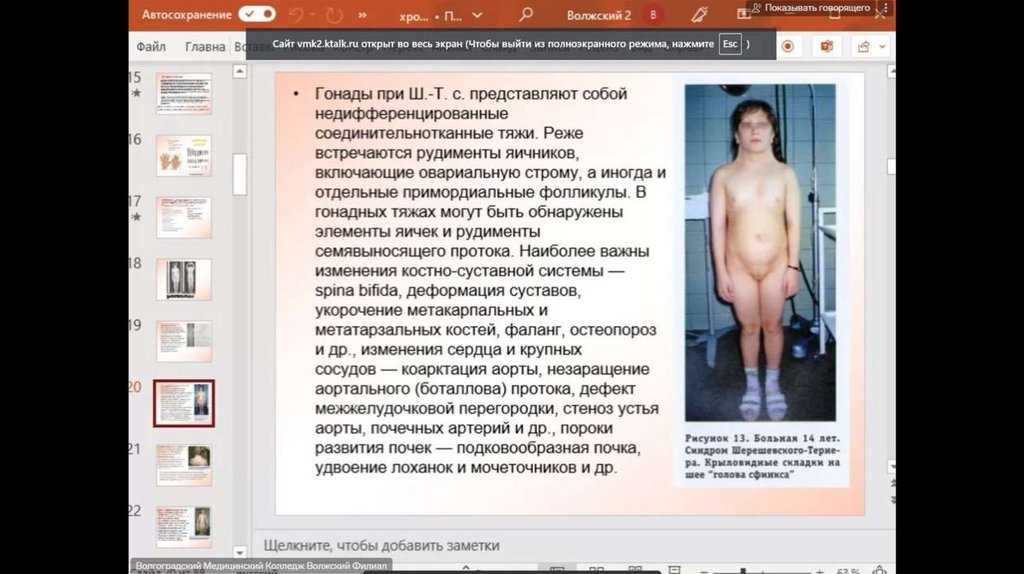Expand the quick access toolbar overflow chevrons
This screenshot has width=1024, height=574.
[362, 16]
